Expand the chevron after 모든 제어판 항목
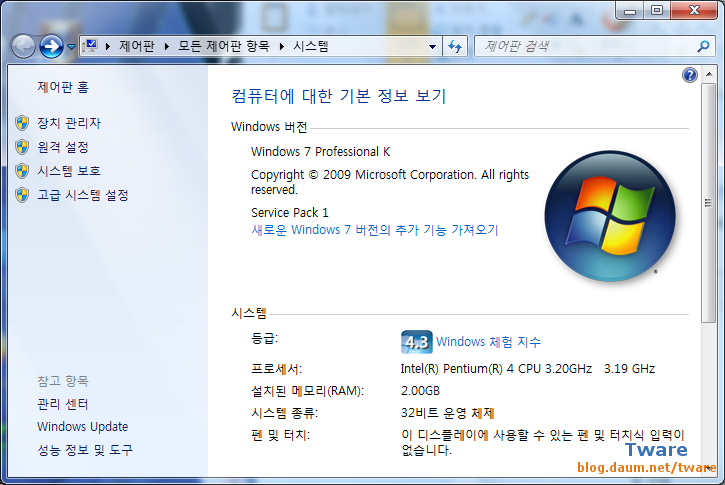Image resolution: width=725 pixels, height=485 pixels. (282, 46)
